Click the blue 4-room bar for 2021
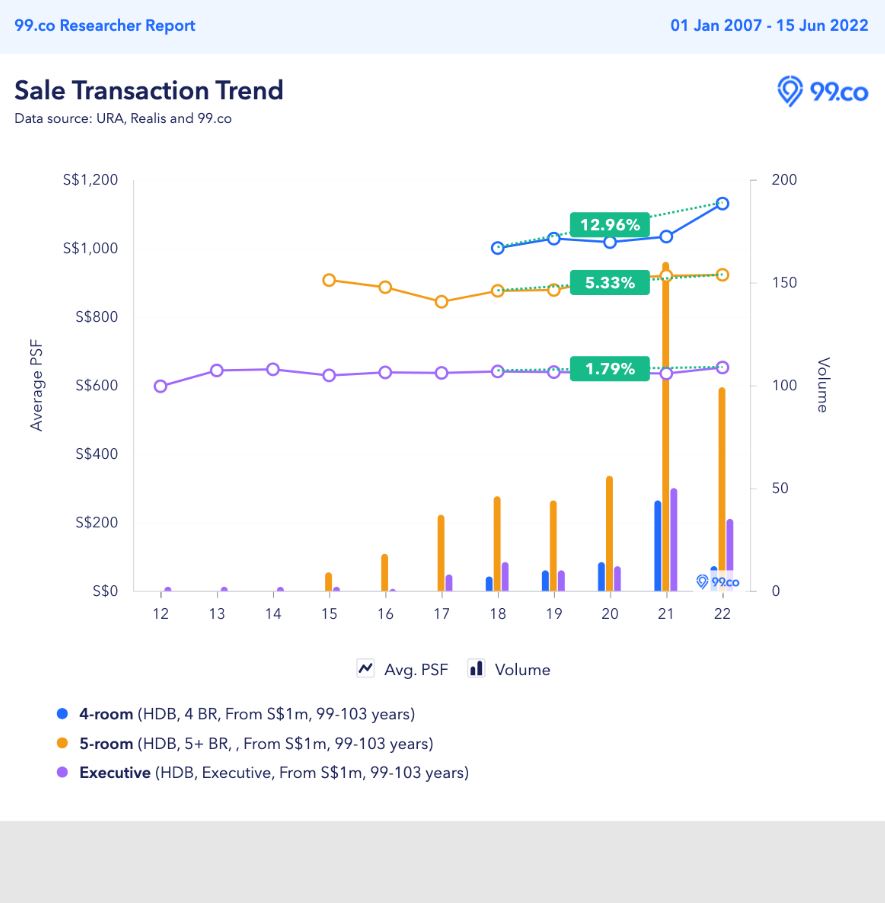The width and height of the screenshot is (885, 903). [x=657, y=546]
